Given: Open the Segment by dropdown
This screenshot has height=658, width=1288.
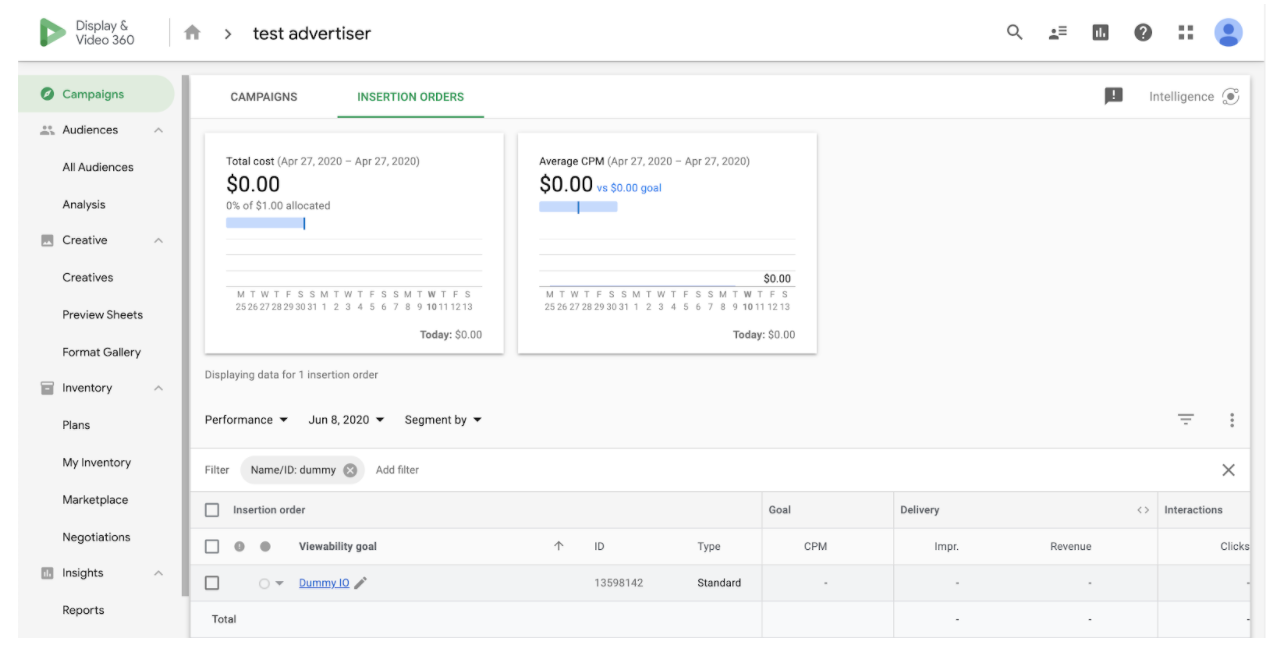Looking at the screenshot, I should pyautogui.click(x=443, y=420).
